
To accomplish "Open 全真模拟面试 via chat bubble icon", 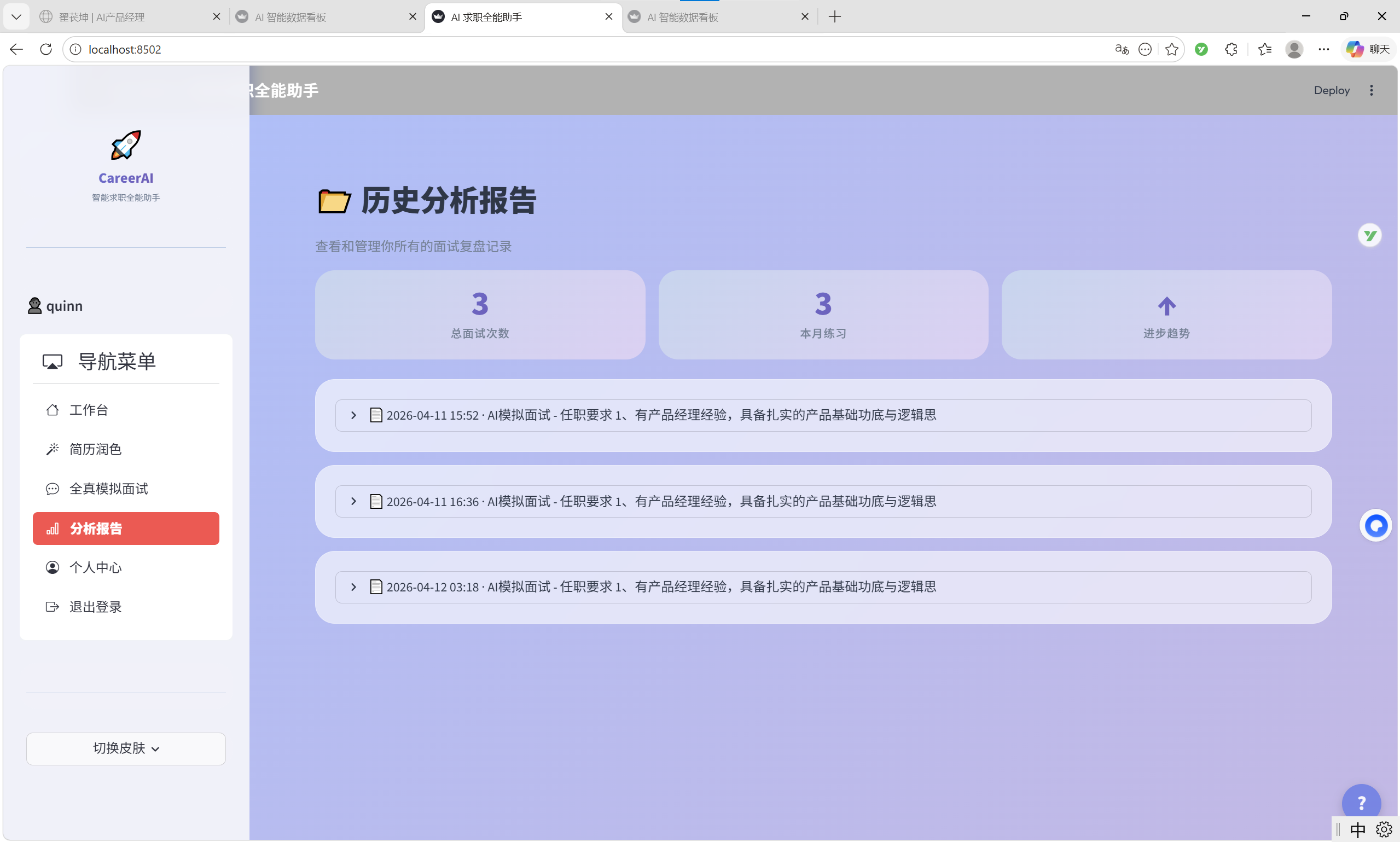I will [x=53, y=489].
